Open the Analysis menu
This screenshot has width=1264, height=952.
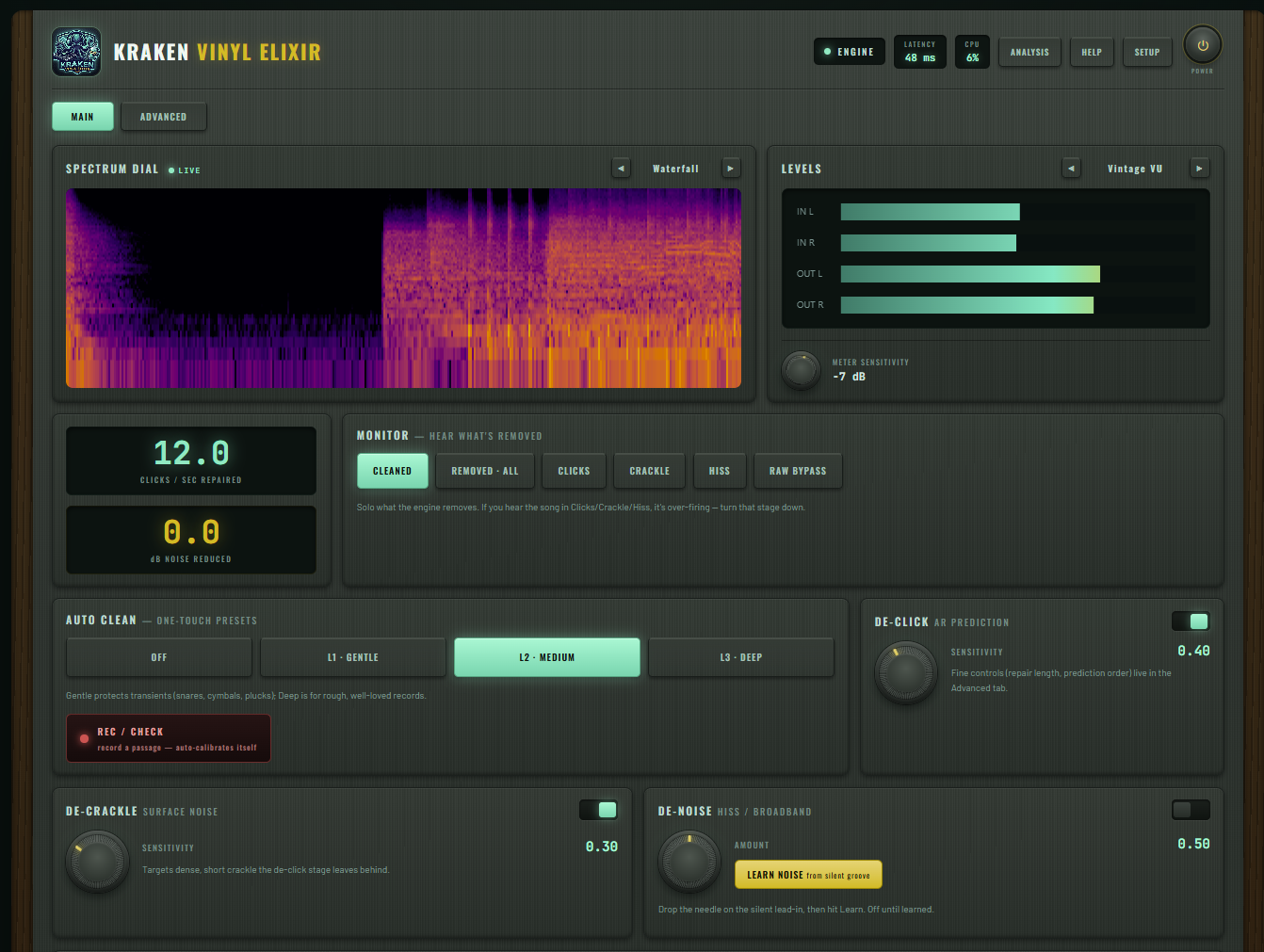click(1029, 52)
